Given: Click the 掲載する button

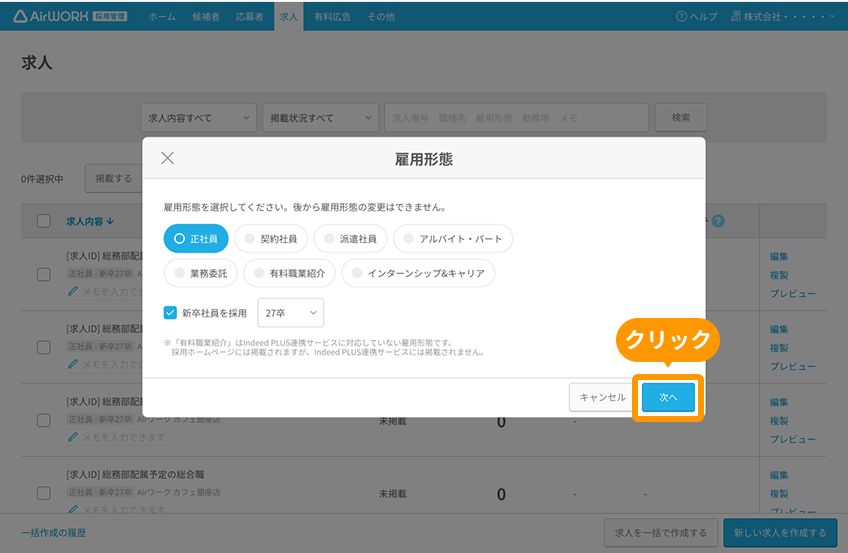Looking at the screenshot, I should click(114, 178).
